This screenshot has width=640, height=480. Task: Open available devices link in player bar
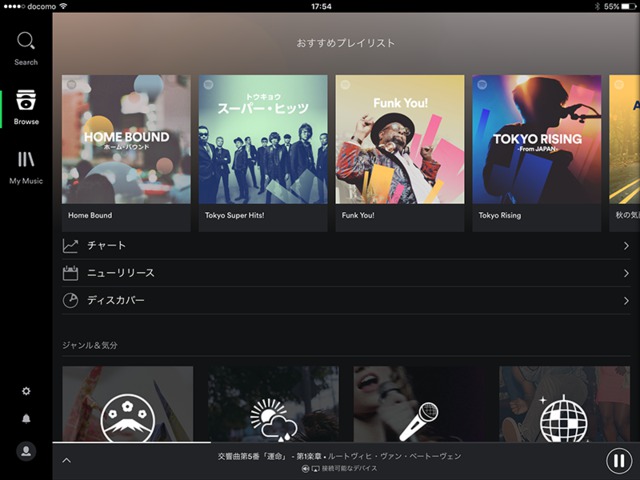point(340,468)
